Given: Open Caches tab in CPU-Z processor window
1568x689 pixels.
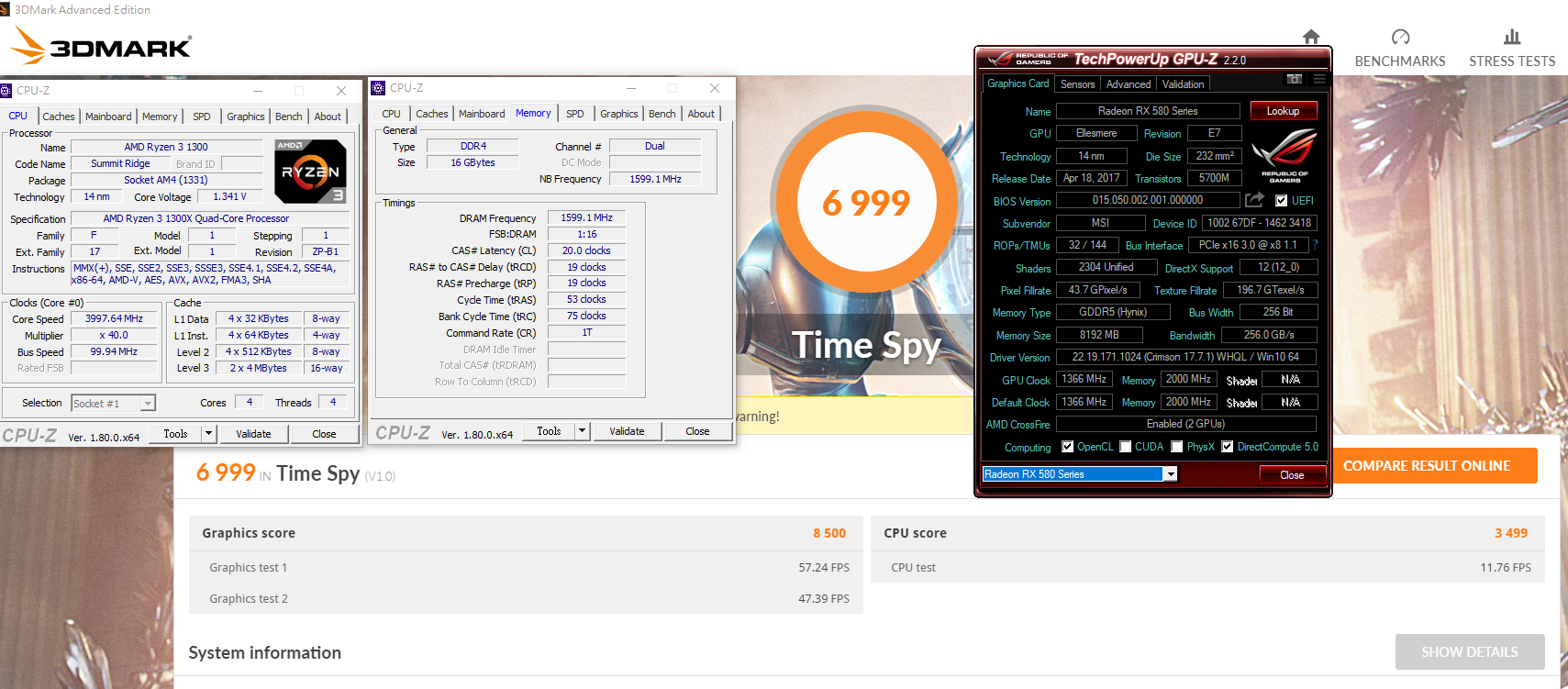Looking at the screenshot, I should tap(59, 117).
